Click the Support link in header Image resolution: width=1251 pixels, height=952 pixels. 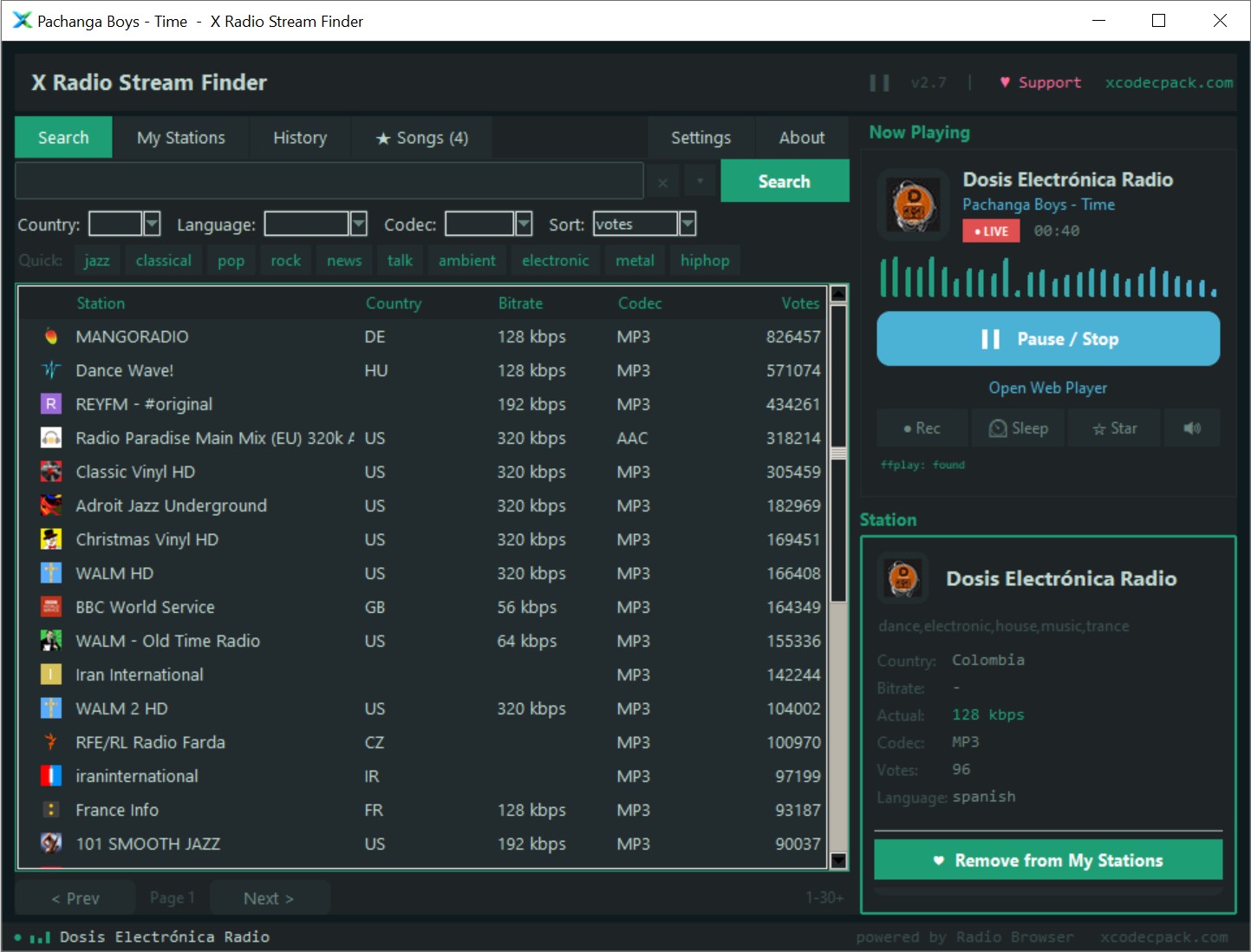pyautogui.click(x=1040, y=82)
